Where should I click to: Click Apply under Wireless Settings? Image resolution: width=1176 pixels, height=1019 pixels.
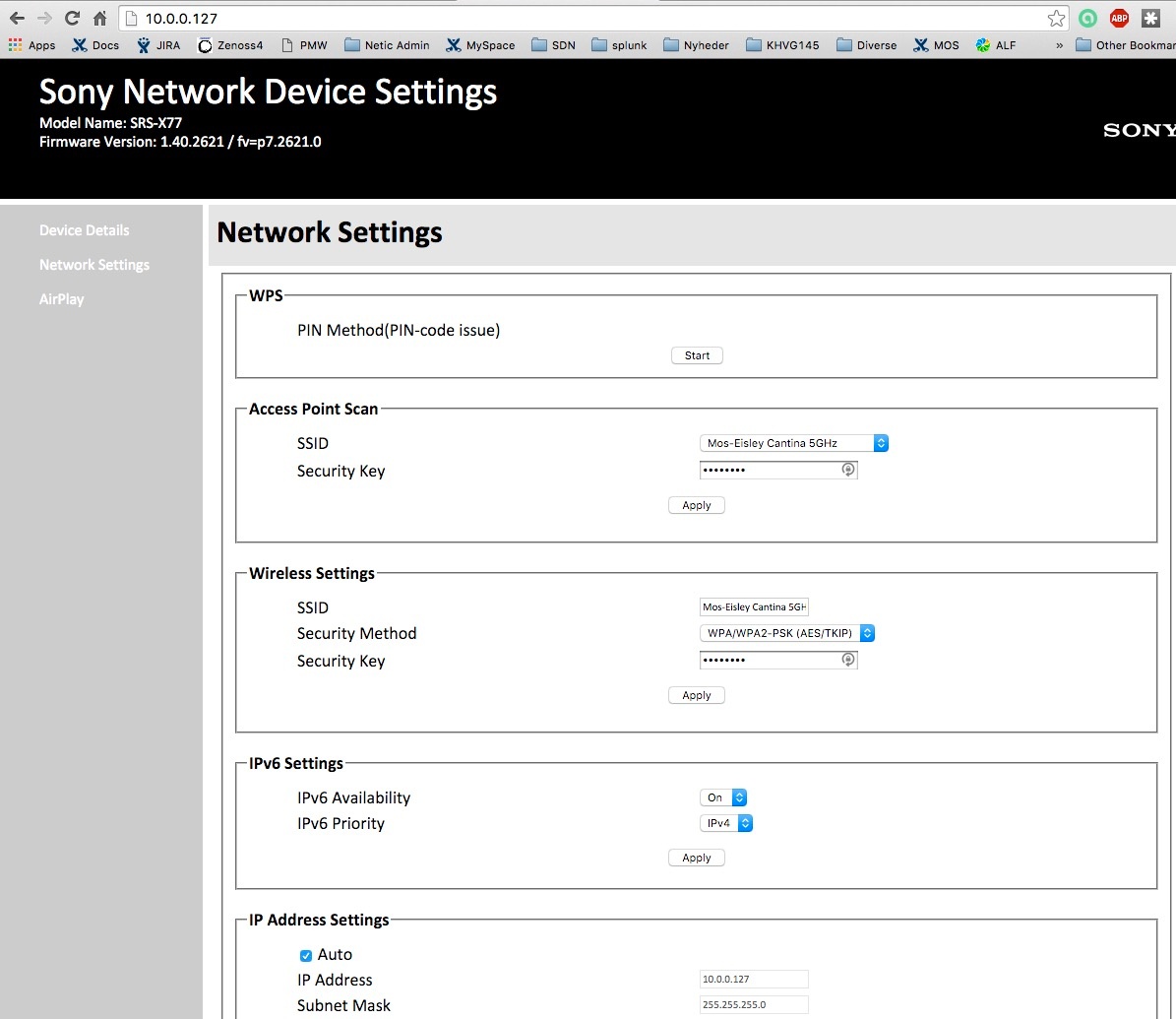pyautogui.click(x=697, y=695)
